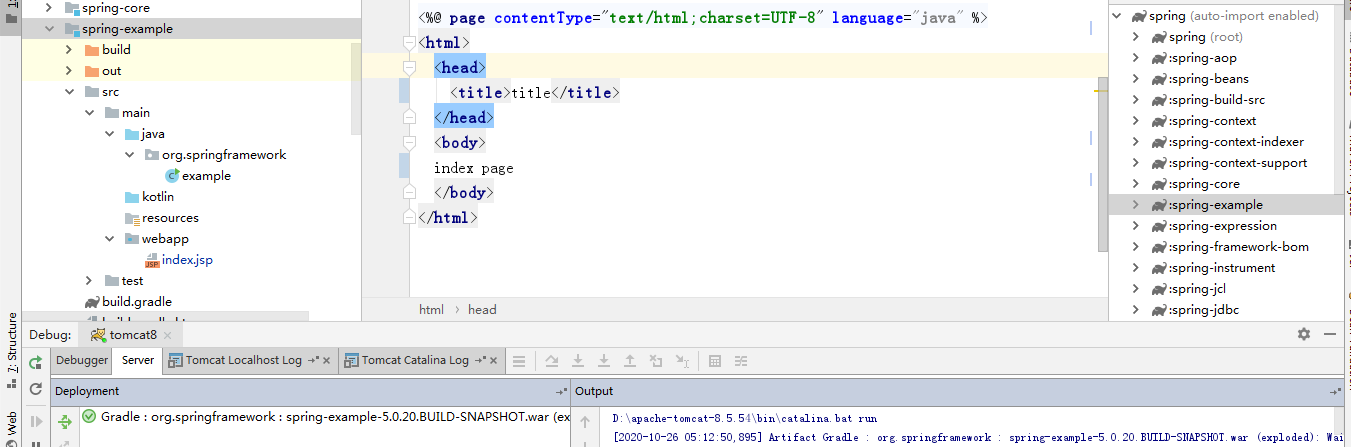The image size is (1351, 447).
Task: Collapse the org.springframework package
Action: [x=130, y=155]
